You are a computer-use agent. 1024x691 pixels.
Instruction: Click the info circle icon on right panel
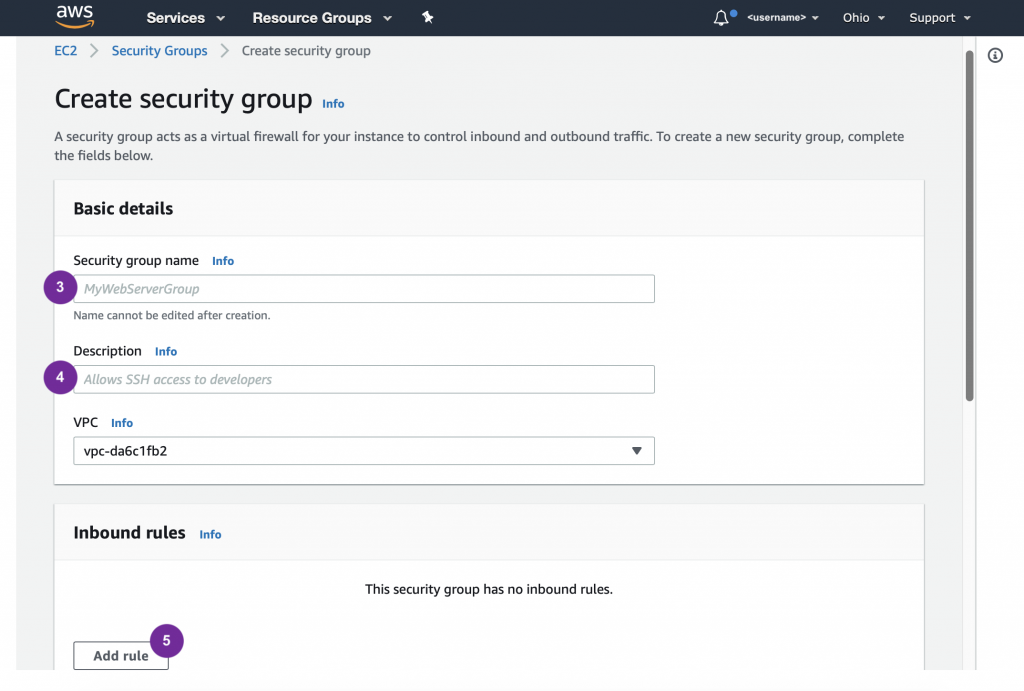[x=995, y=56]
